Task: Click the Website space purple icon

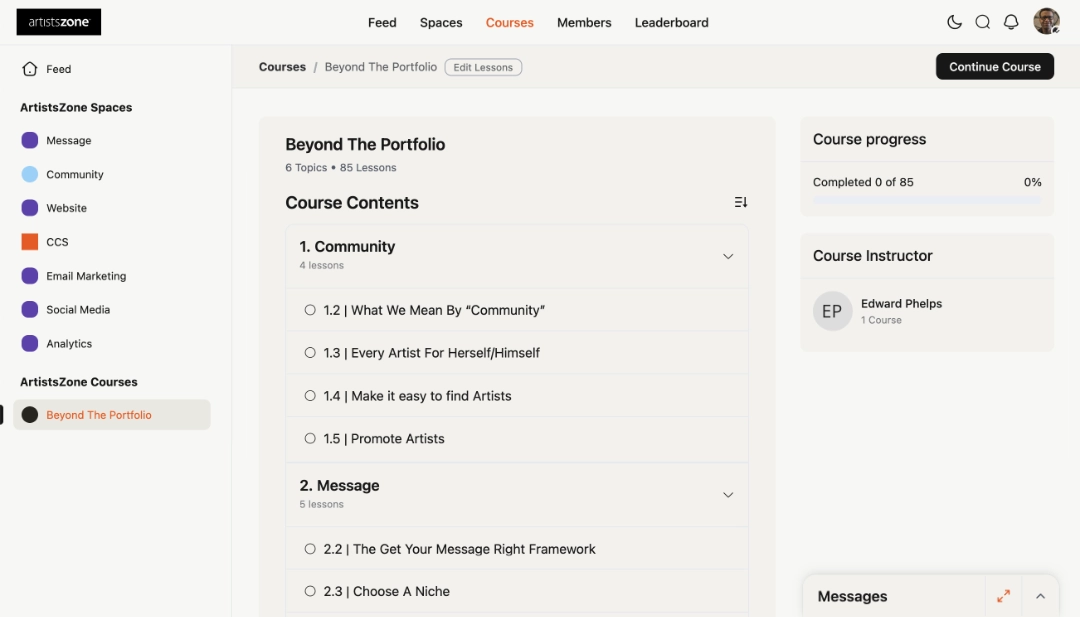Action: [x=30, y=208]
